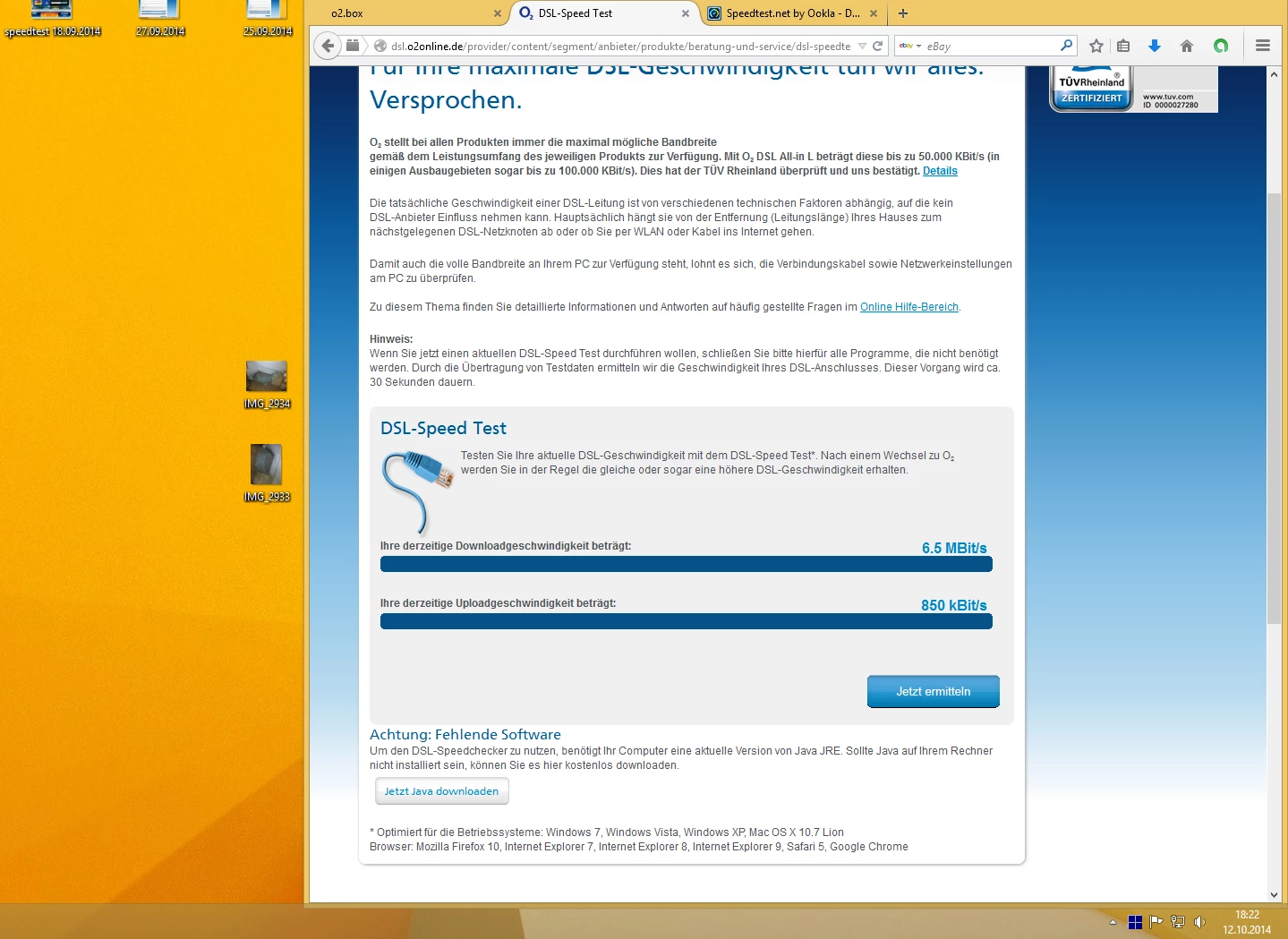Open the URL history dropdown arrow

point(862,46)
